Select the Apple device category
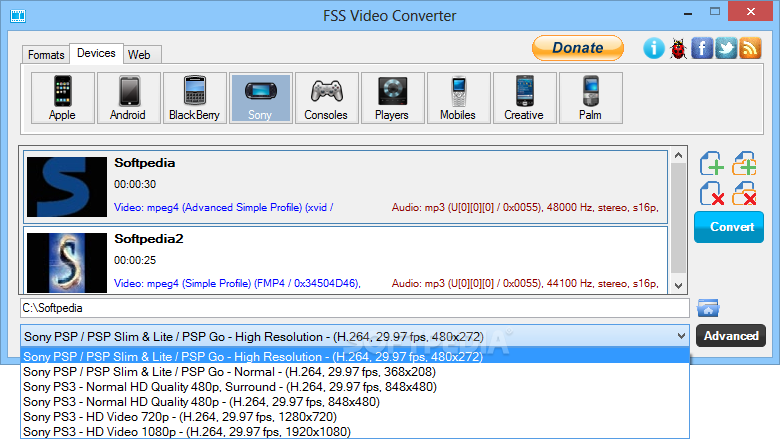 63,98
